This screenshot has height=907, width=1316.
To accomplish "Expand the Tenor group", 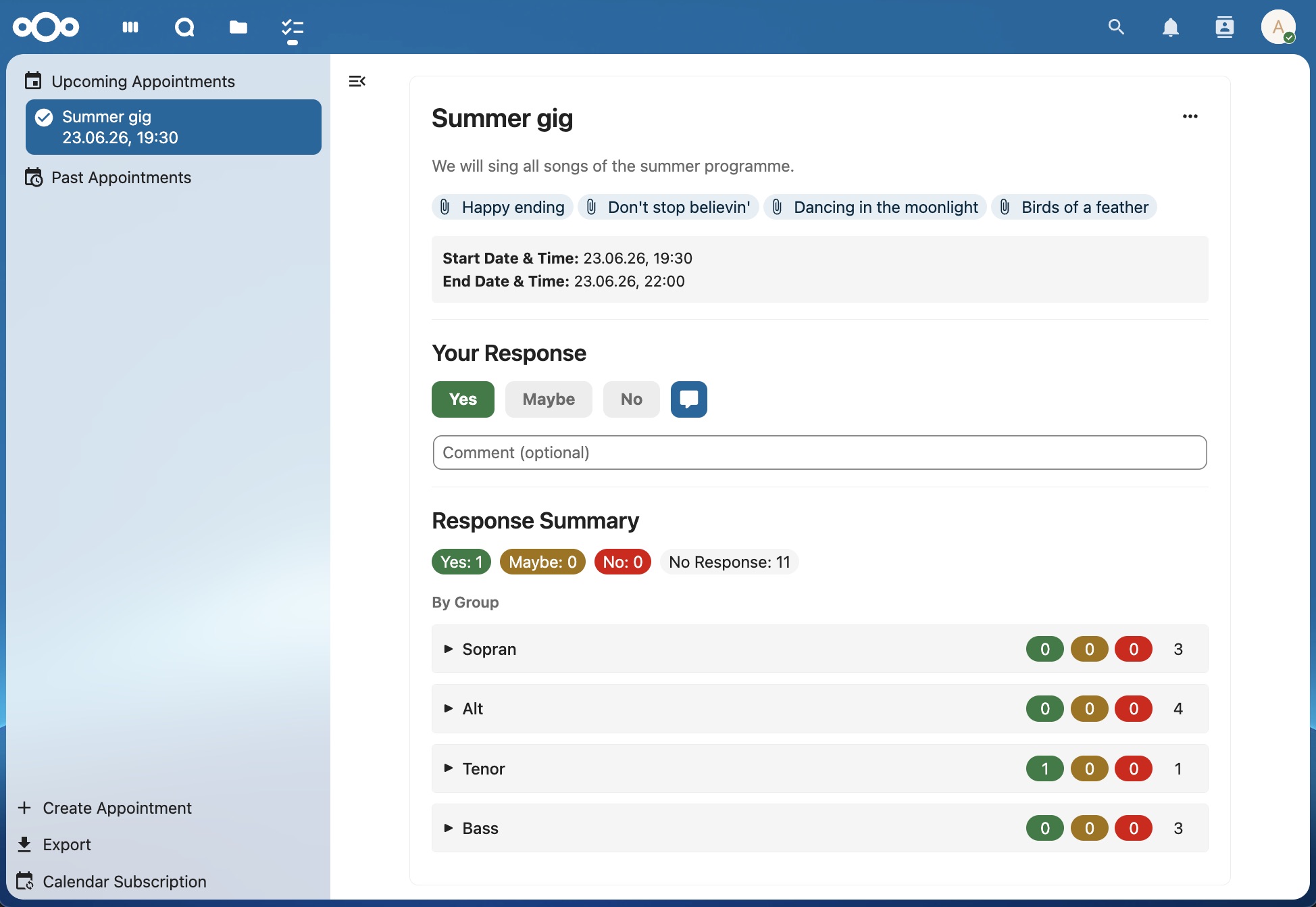I will [819, 768].
